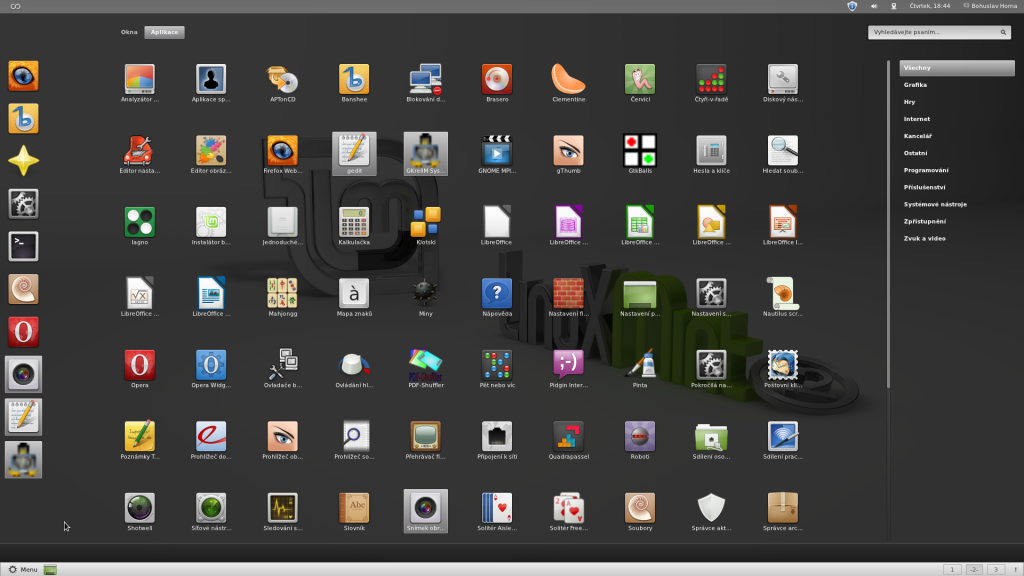Select the Internet category
This screenshot has height=576, width=1024.
917,119
